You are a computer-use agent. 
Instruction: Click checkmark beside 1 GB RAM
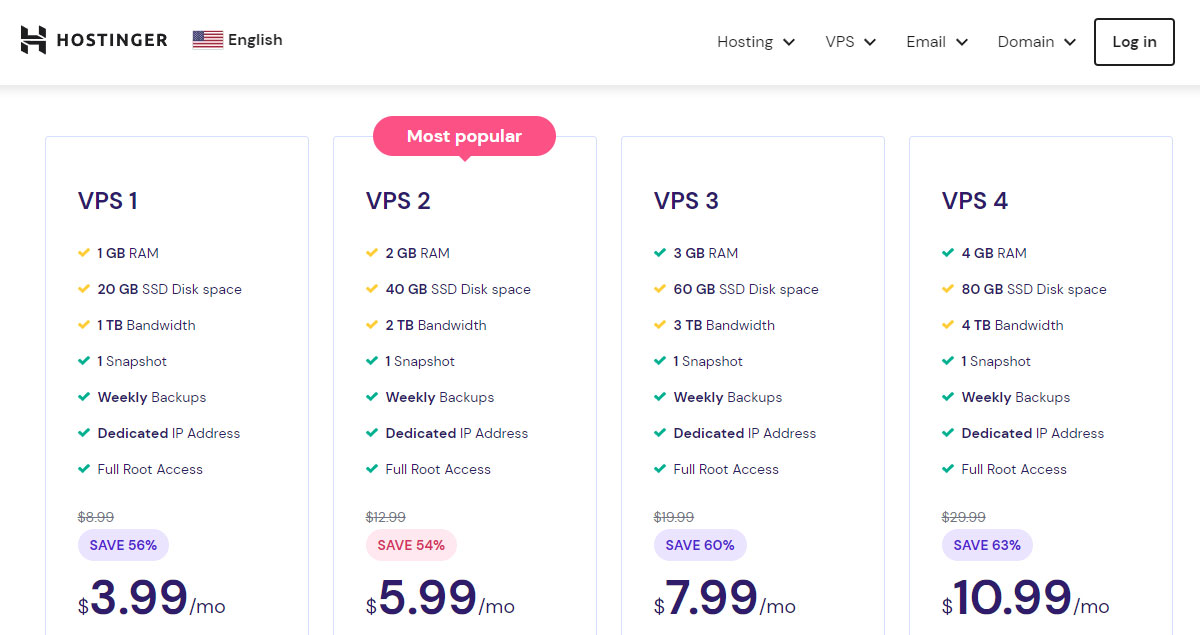tap(84, 253)
